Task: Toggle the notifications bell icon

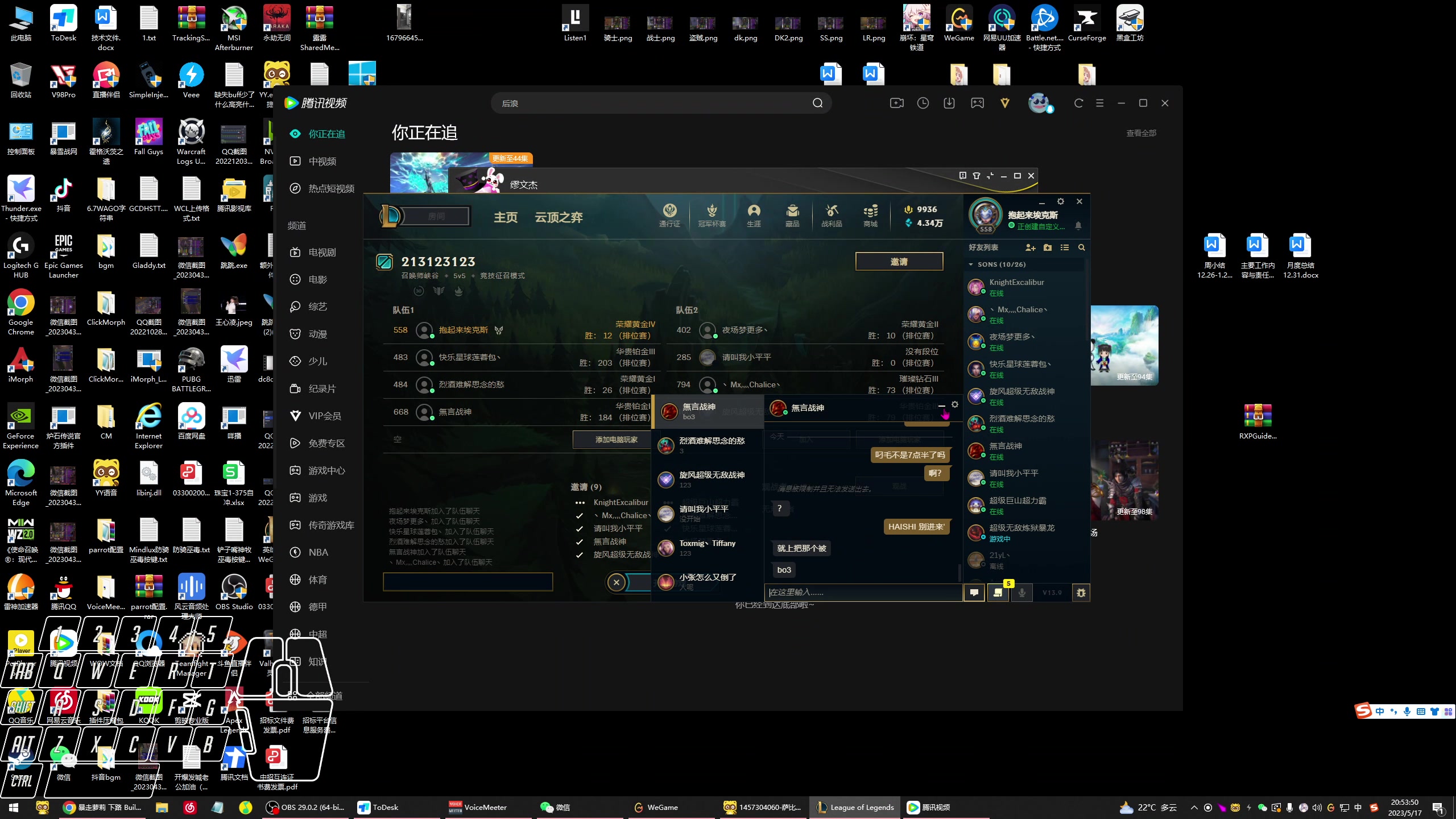Action: tap(1078, 226)
